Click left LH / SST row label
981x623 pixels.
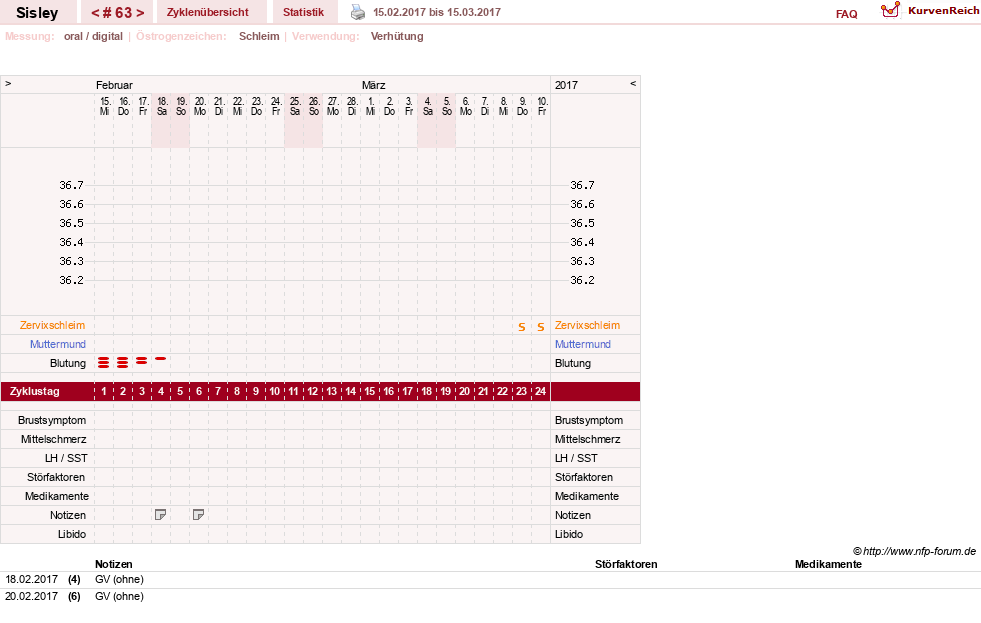point(66,458)
